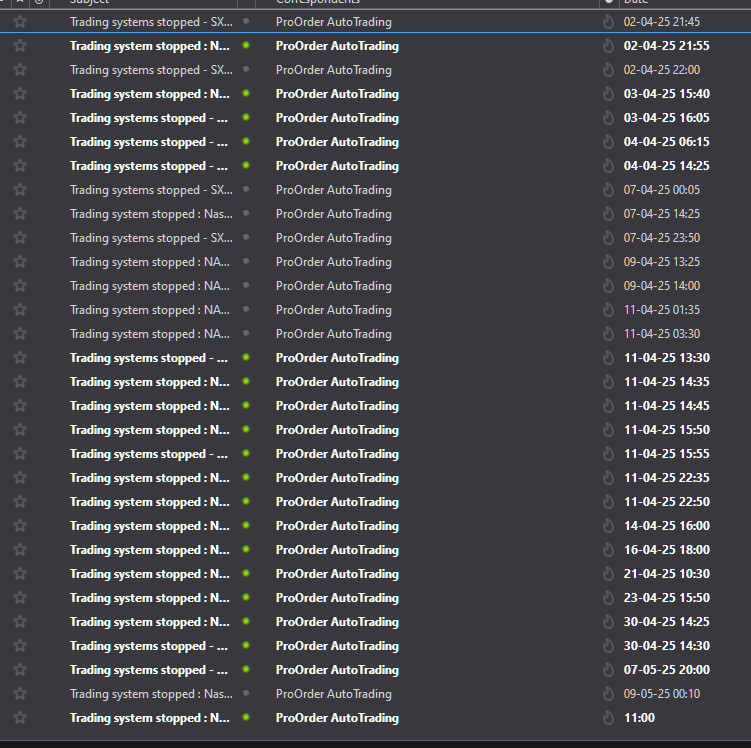
Task: Mark message 09-05-25 00:10 as junk
Action: point(608,693)
